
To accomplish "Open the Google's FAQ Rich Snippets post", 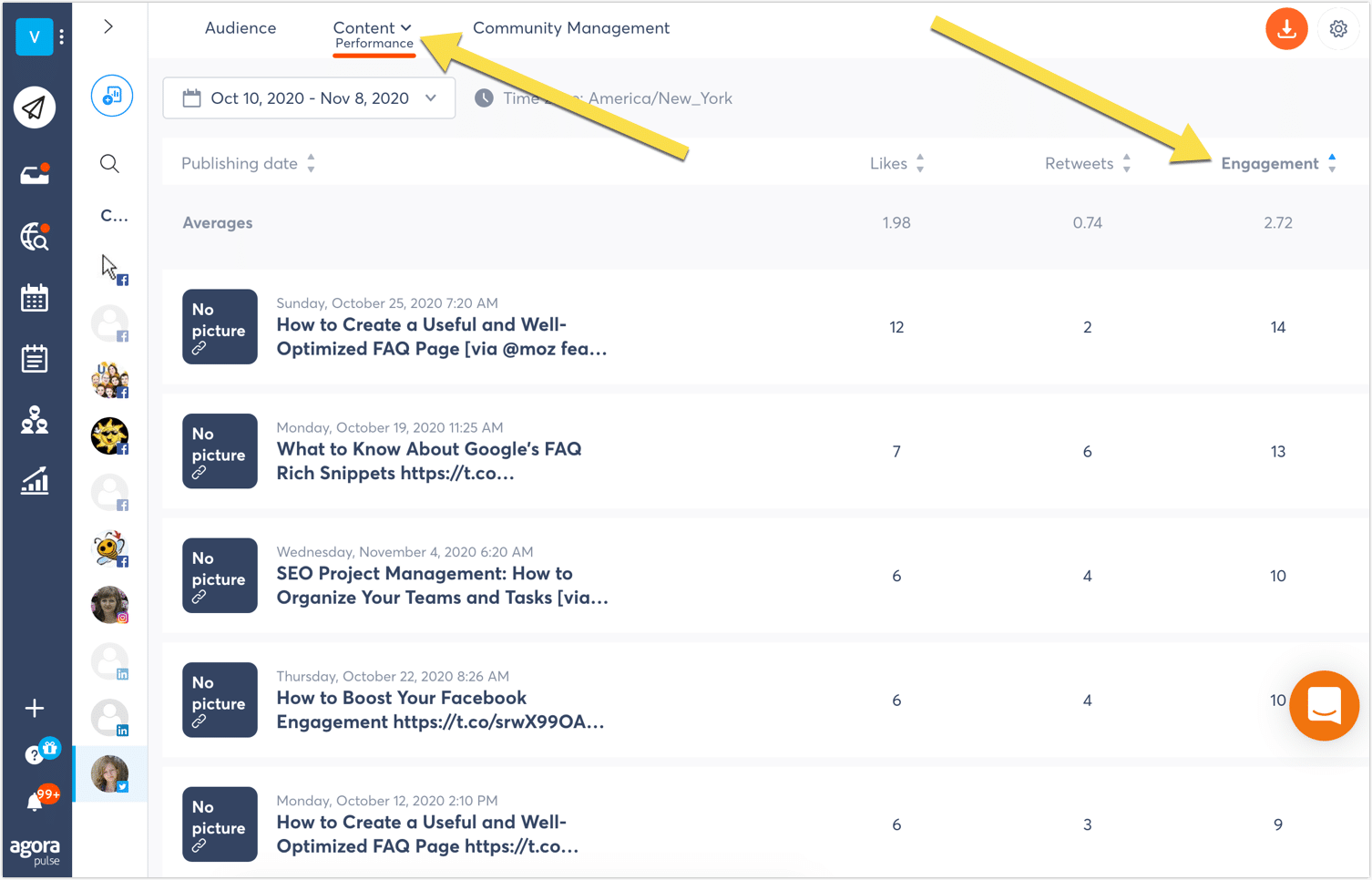I will (429, 461).
